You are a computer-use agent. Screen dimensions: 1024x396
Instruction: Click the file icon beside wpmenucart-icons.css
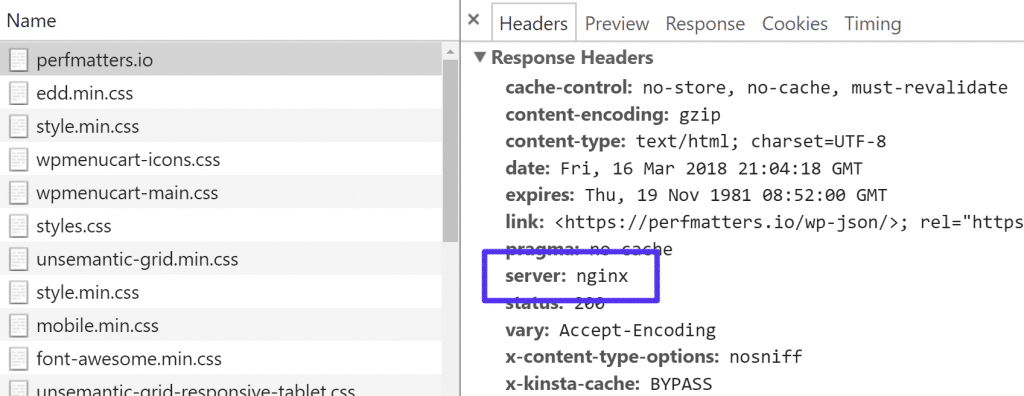click(x=19, y=159)
